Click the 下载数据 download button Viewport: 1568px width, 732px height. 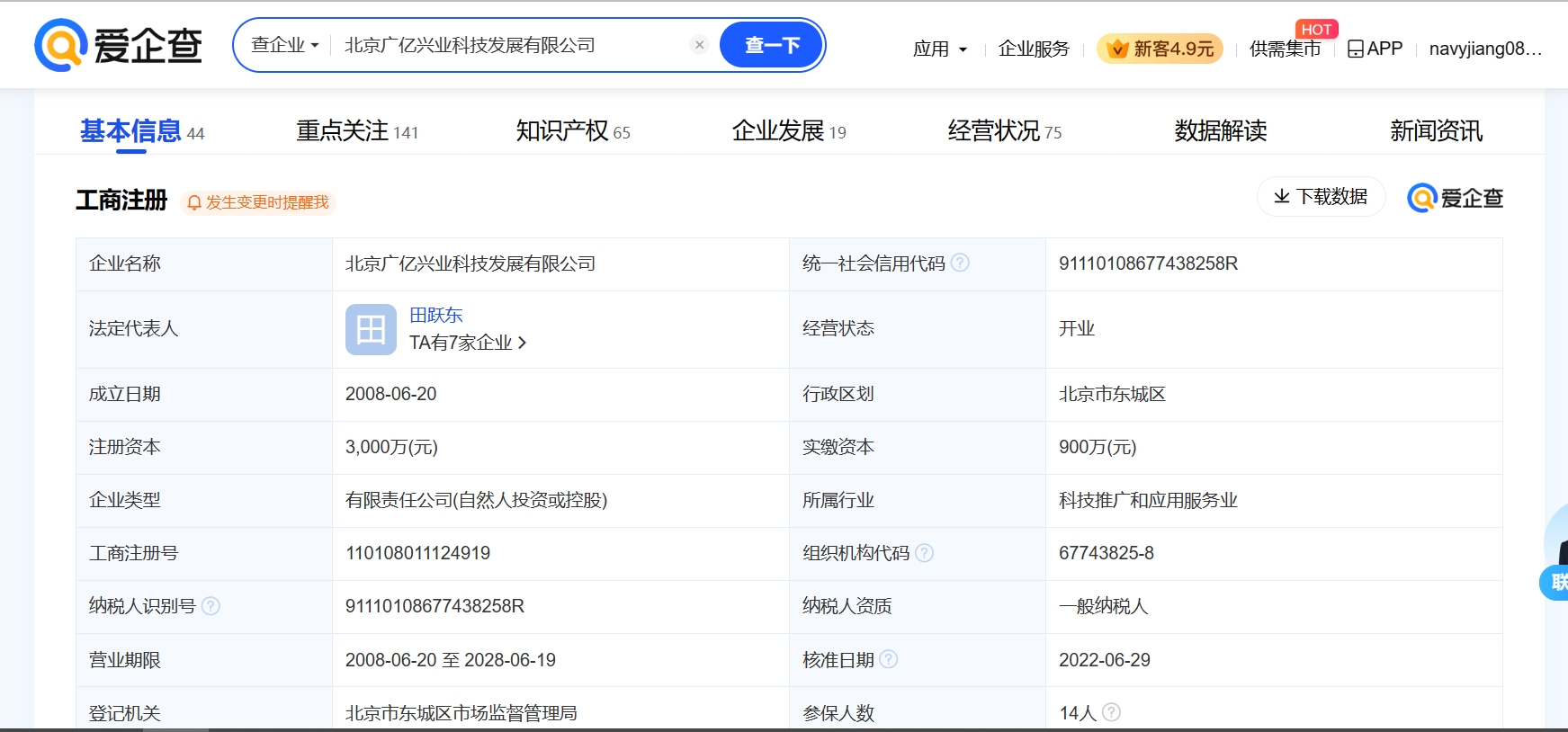click(1321, 196)
